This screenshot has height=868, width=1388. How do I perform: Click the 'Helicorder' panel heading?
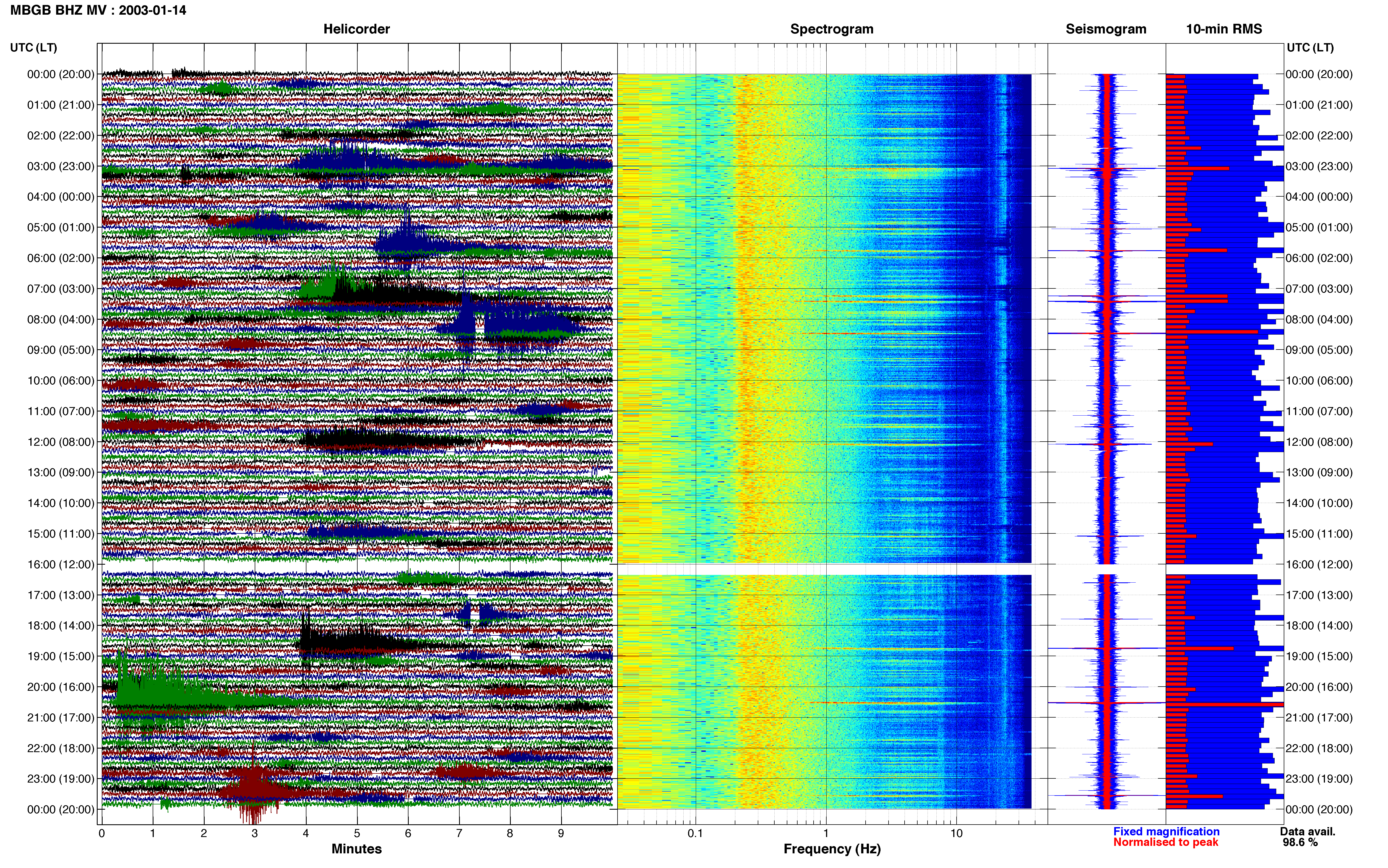pos(356,29)
